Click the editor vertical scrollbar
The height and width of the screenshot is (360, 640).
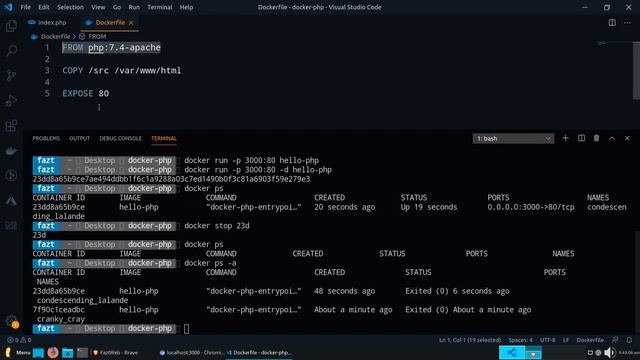(636, 70)
